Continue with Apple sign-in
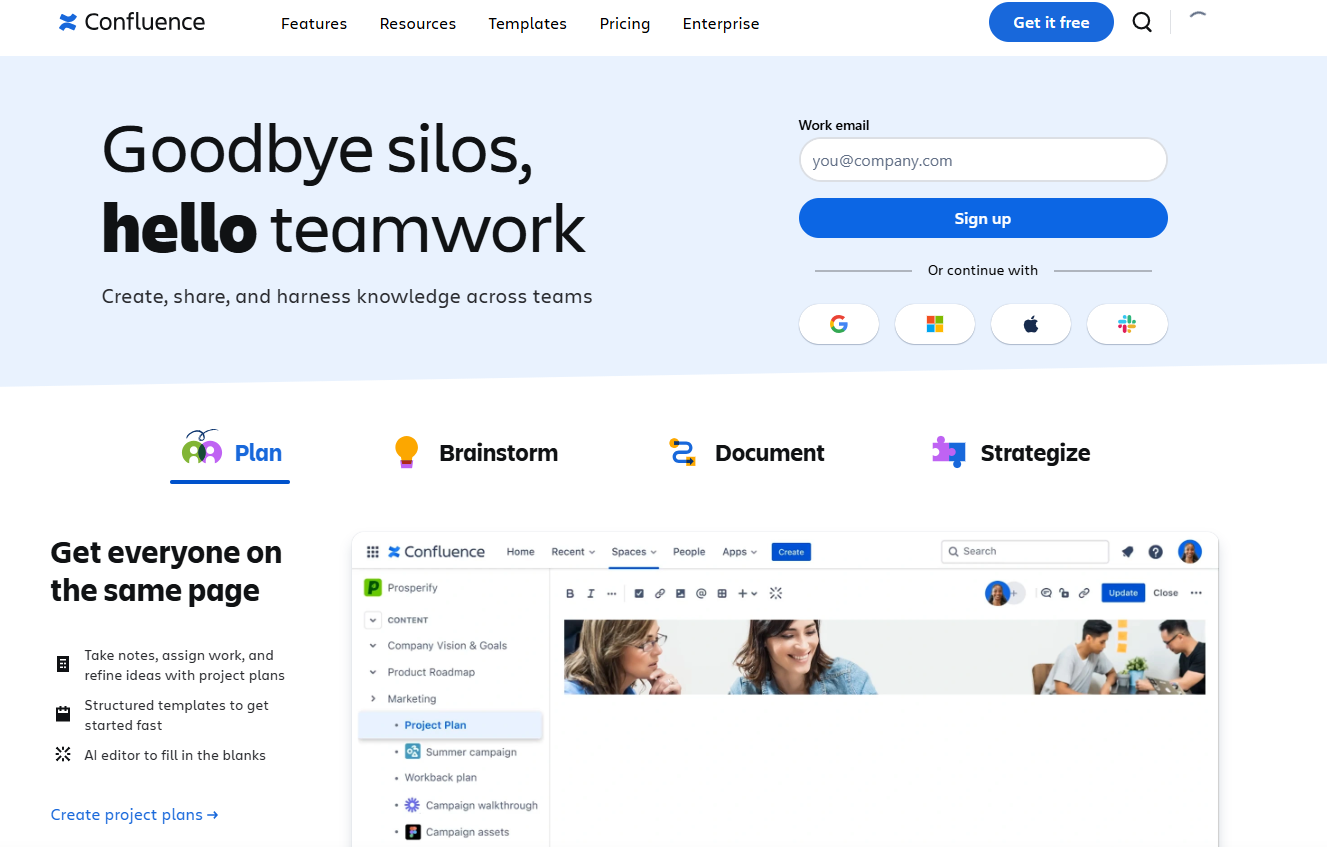This screenshot has width=1327, height=847. (1031, 324)
